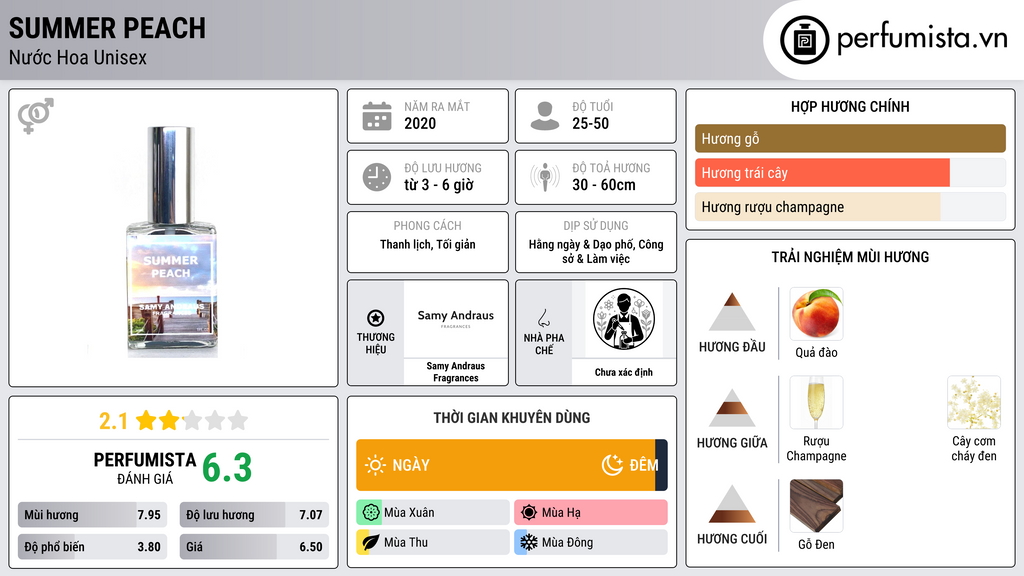The image size is (1024, 576).
Task: Click the orange Ngày day-time bar
Action: (505, 465)
